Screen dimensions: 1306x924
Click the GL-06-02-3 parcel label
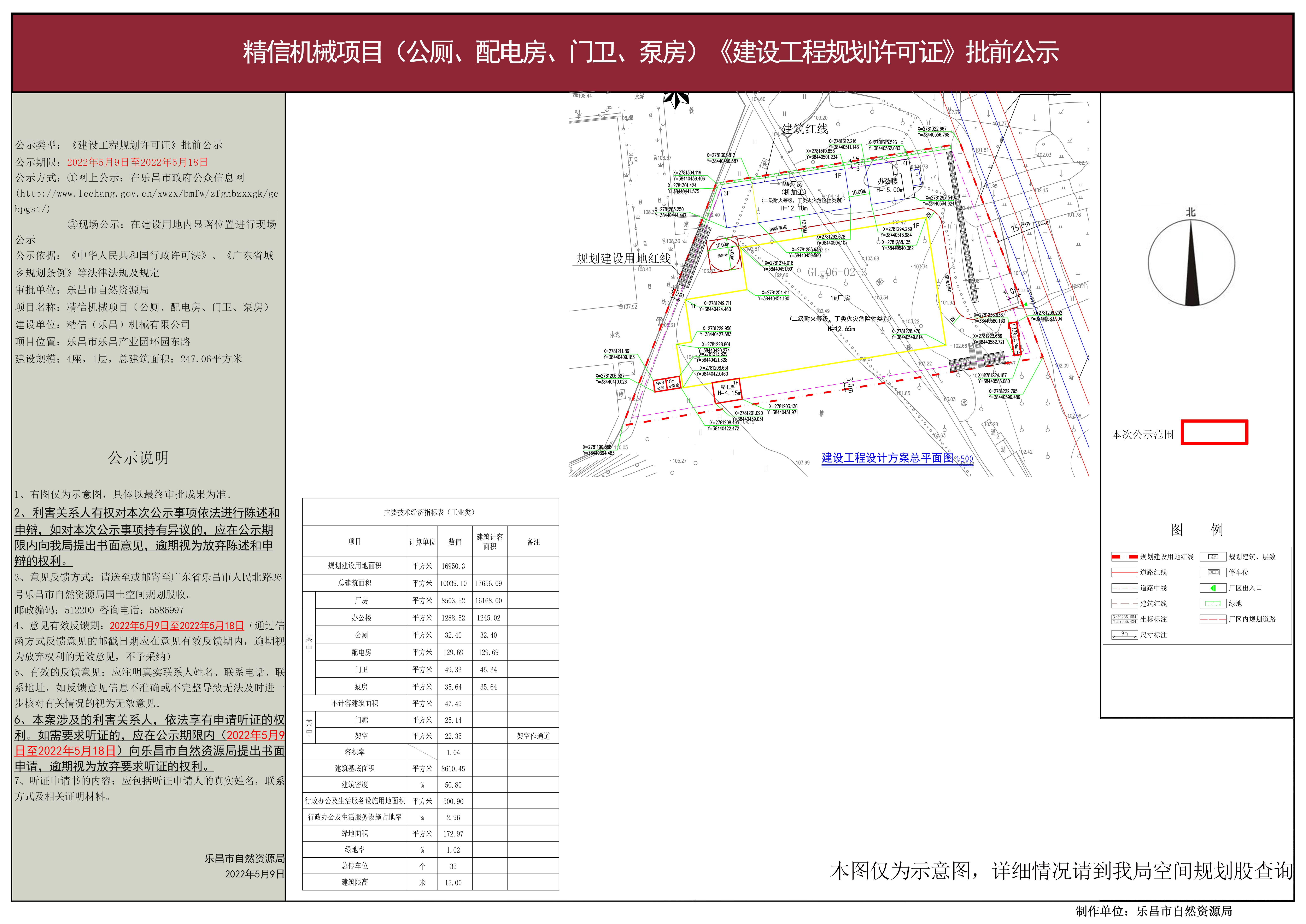tap(837, 272)
